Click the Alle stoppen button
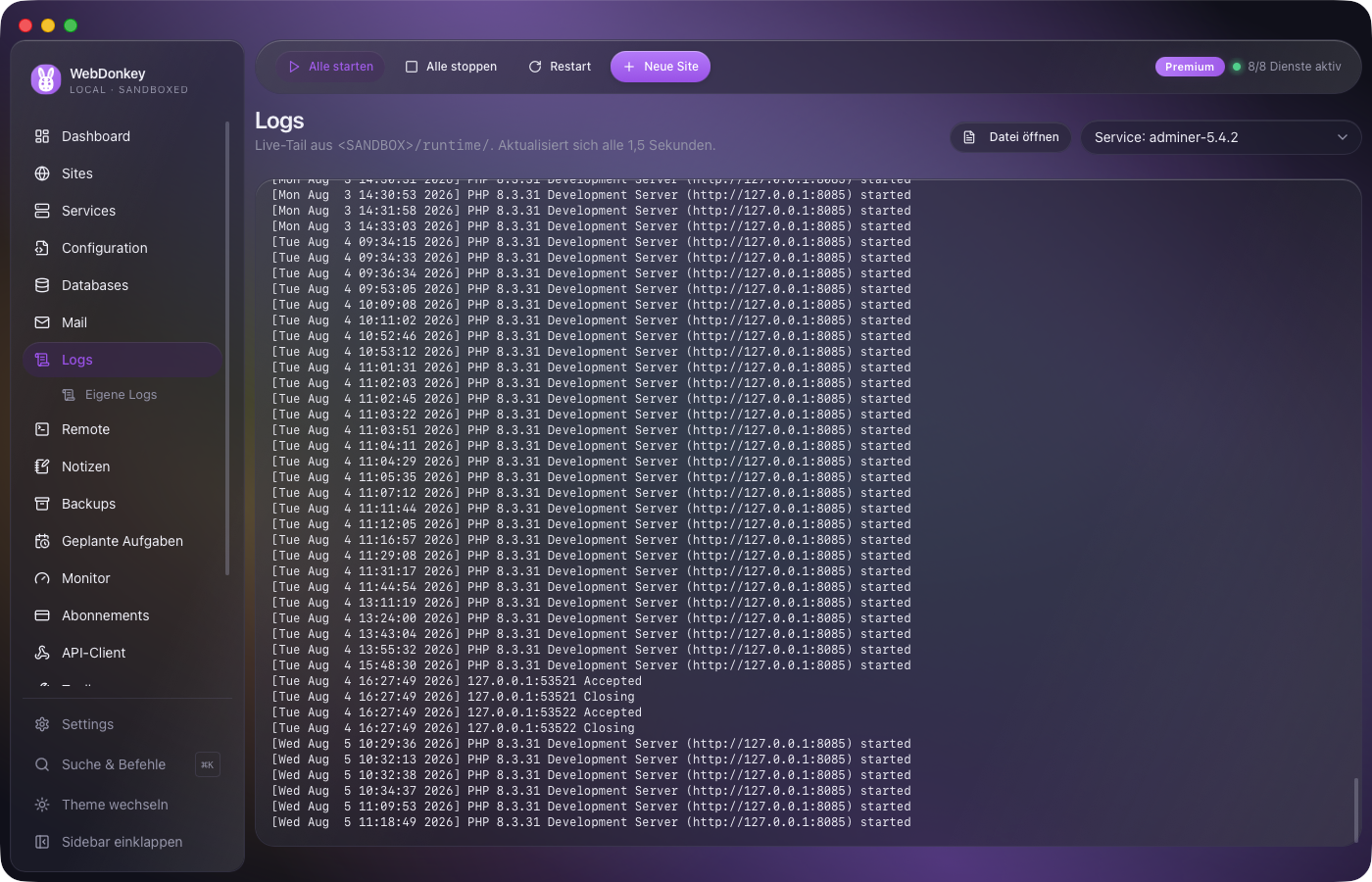 (x=451, y=67)
